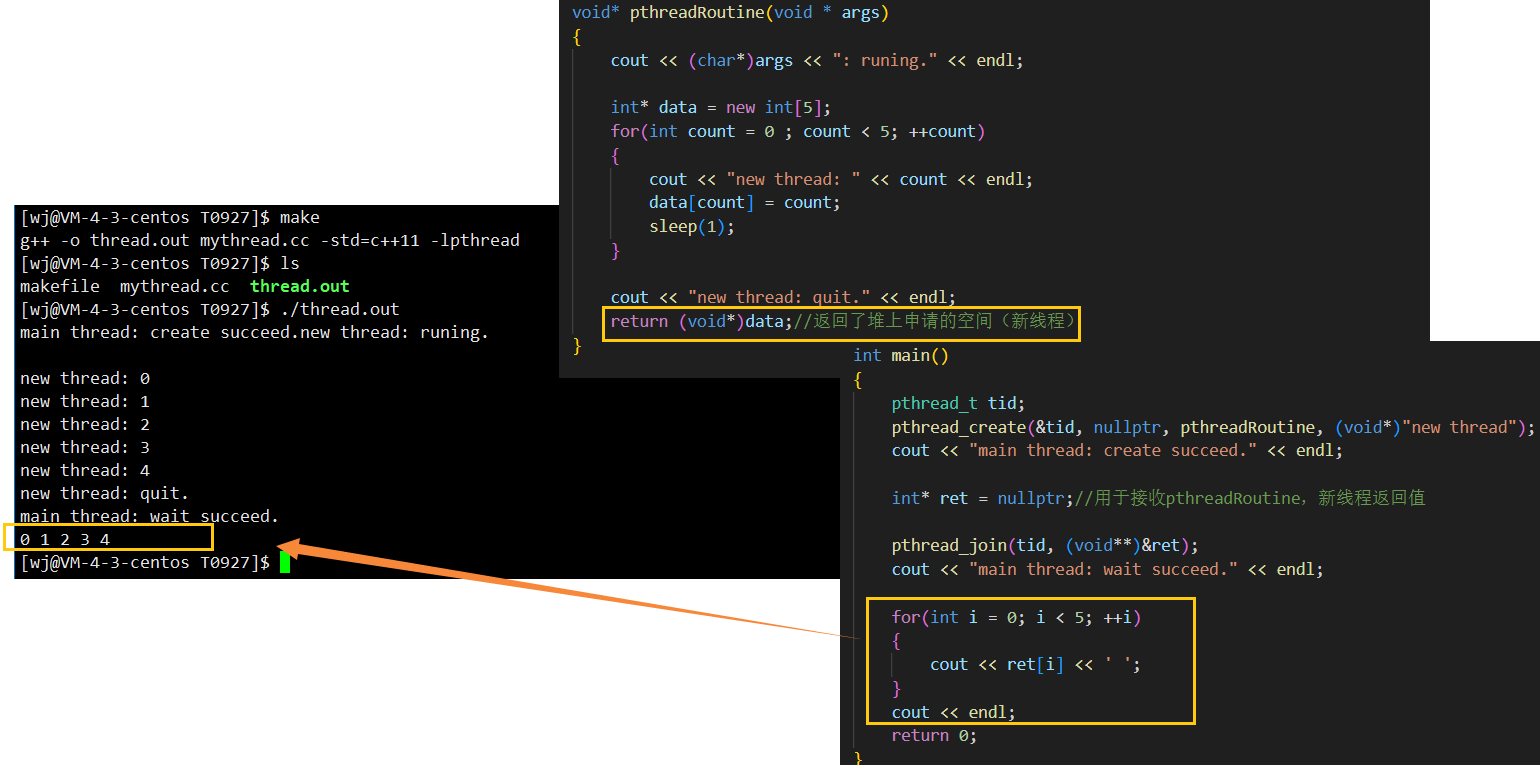Screen dimensions: 1540x765
Task: Click the "cout << endl;" line in main
Action: coord(954,713)
